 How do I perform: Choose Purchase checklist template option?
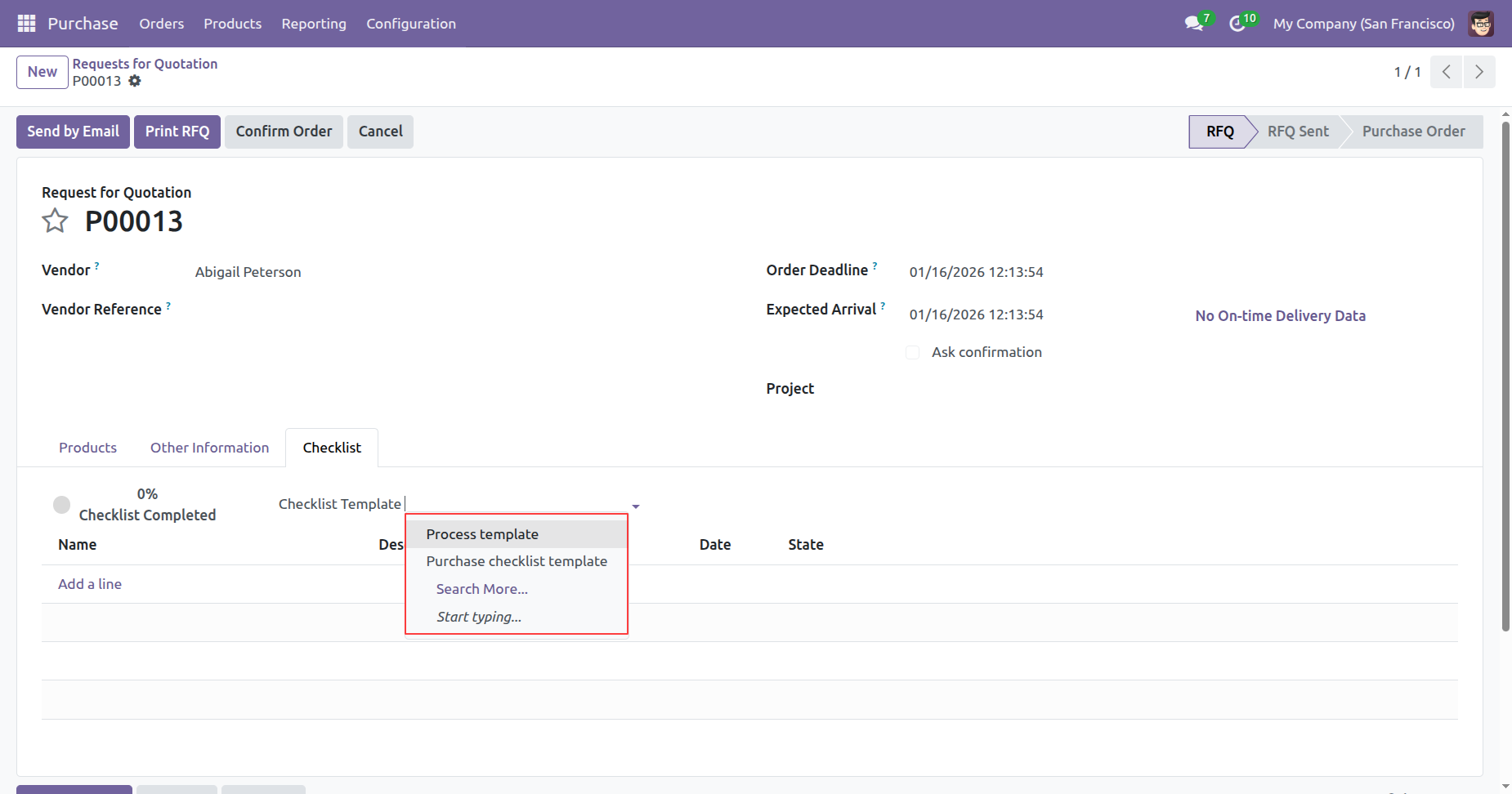pos(517,561)
